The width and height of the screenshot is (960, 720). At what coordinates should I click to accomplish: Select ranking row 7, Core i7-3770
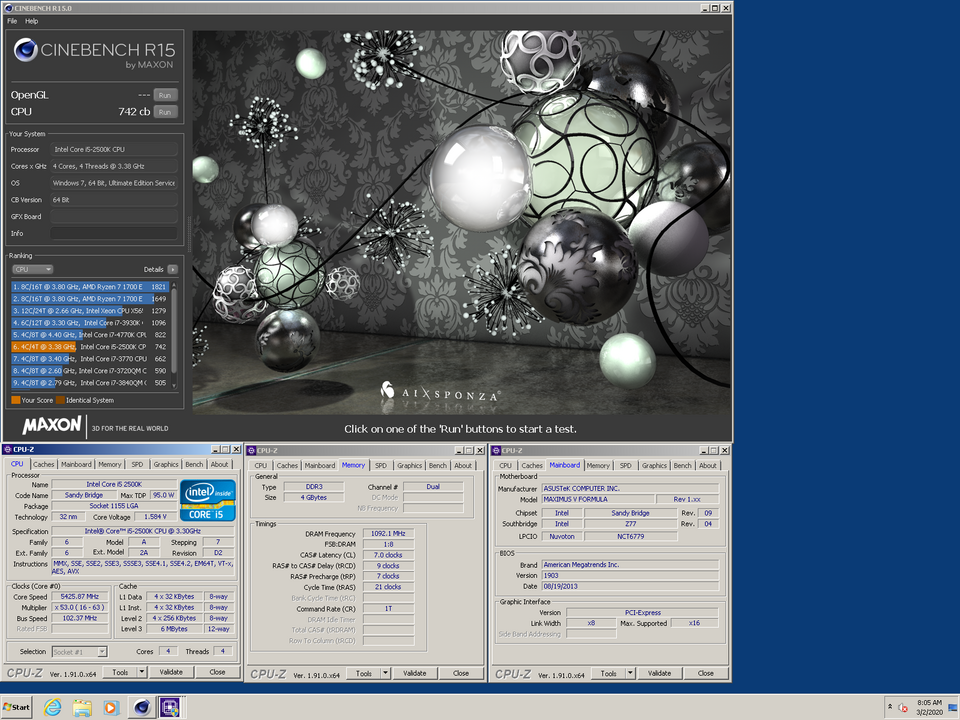coord(90,359)
